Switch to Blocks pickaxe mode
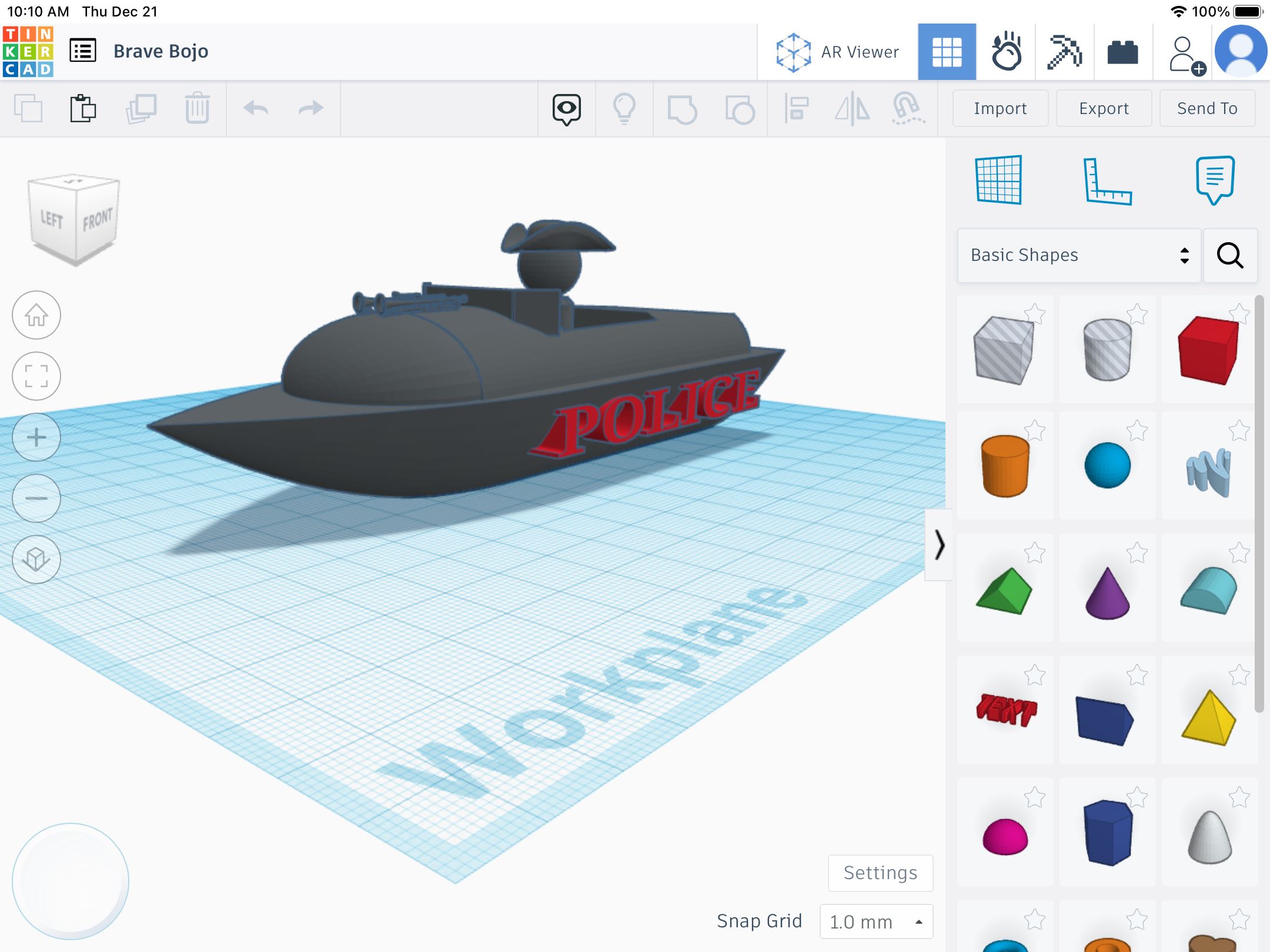The width and height of the screenshot is (1270, 952). click(1064, 52)
